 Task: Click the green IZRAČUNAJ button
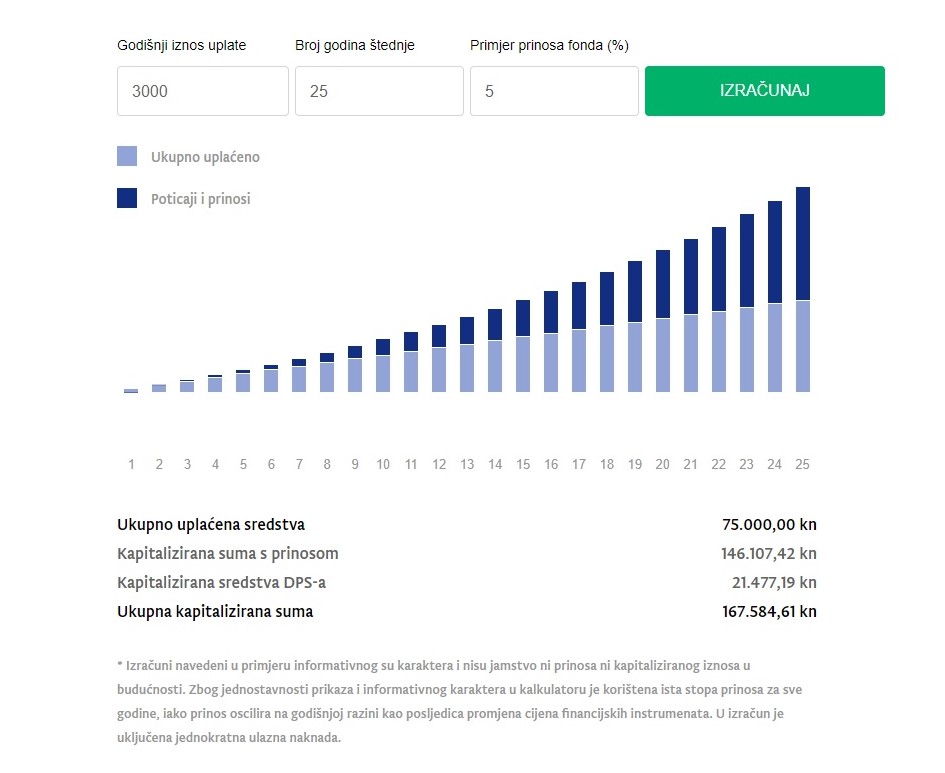pyautogui.click(x=764, y=91)
